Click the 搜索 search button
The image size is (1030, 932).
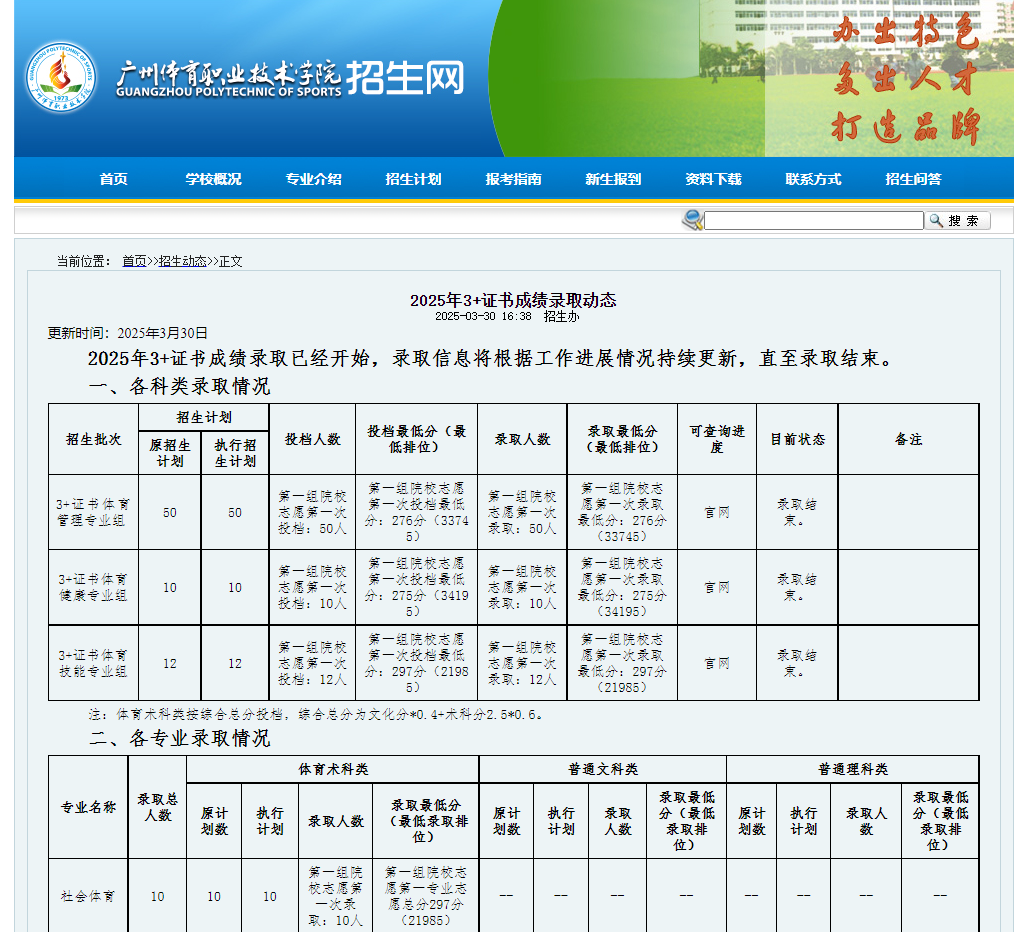(956, 220)
